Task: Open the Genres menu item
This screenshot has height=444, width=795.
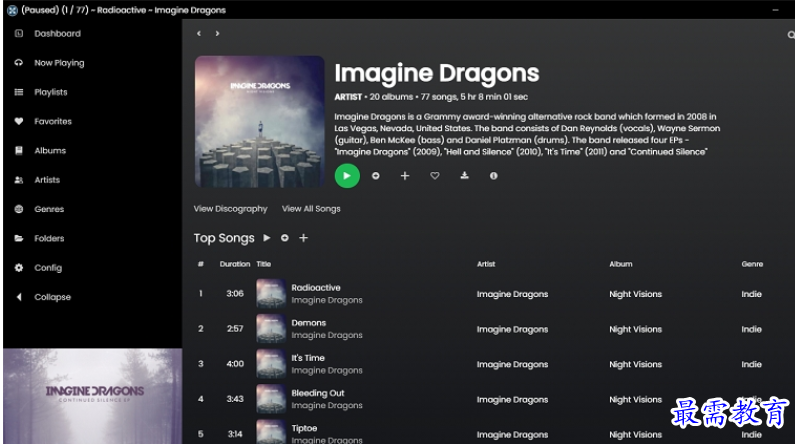Action: (x=49, y=209)
